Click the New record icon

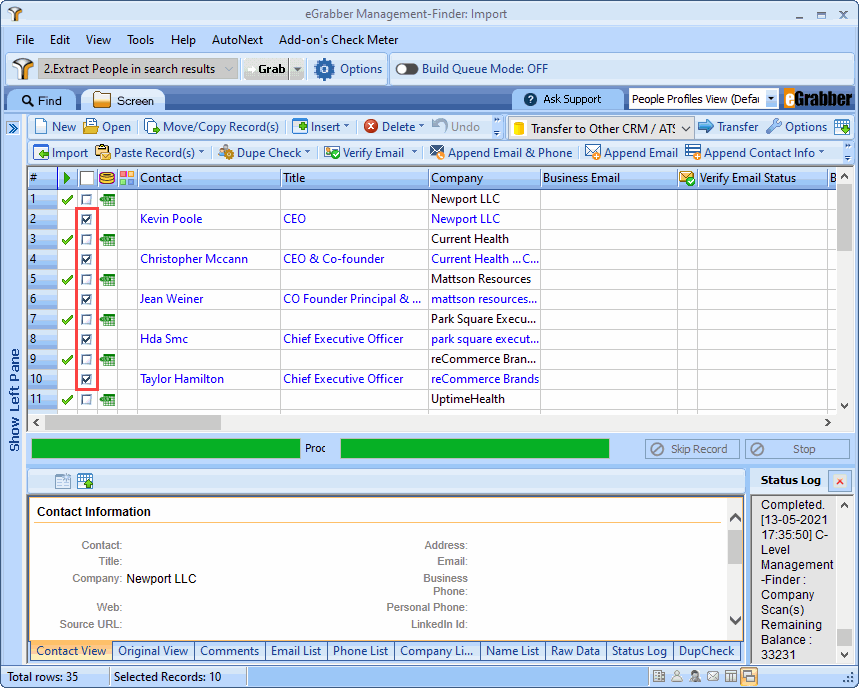coord(41,127)
